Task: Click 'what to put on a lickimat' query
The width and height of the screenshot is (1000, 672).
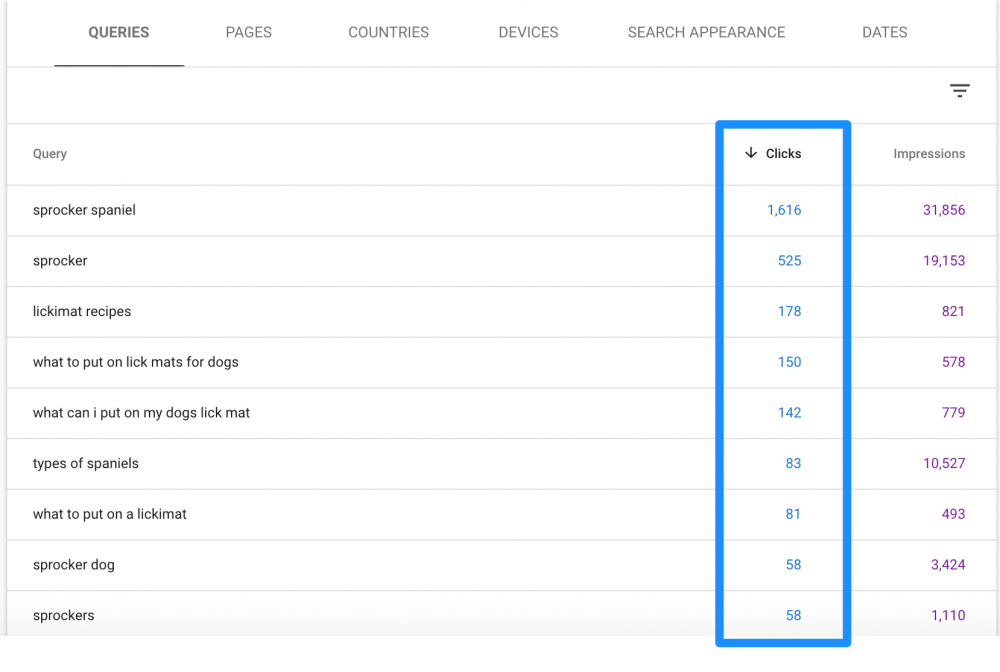Action: pos(110,514)
